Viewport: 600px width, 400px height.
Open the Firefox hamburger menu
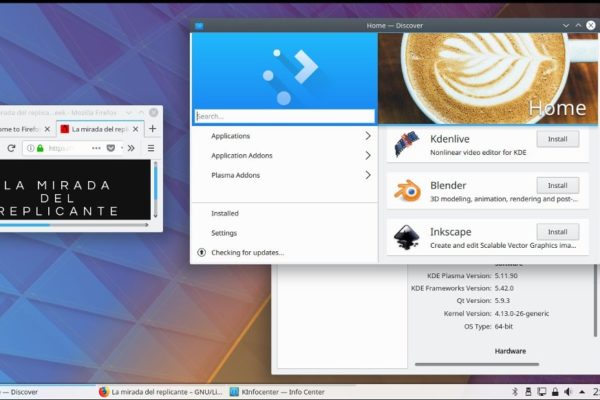click(x=152, y=148)
